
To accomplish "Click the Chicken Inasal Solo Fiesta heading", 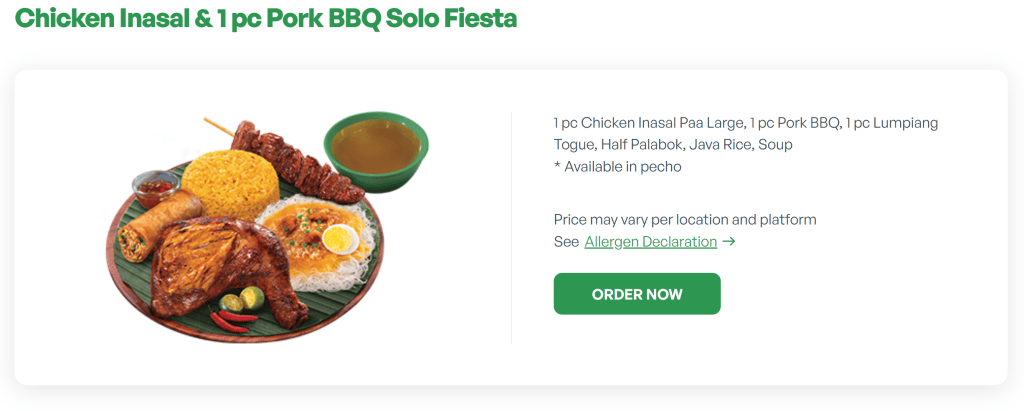I will 266,19.
